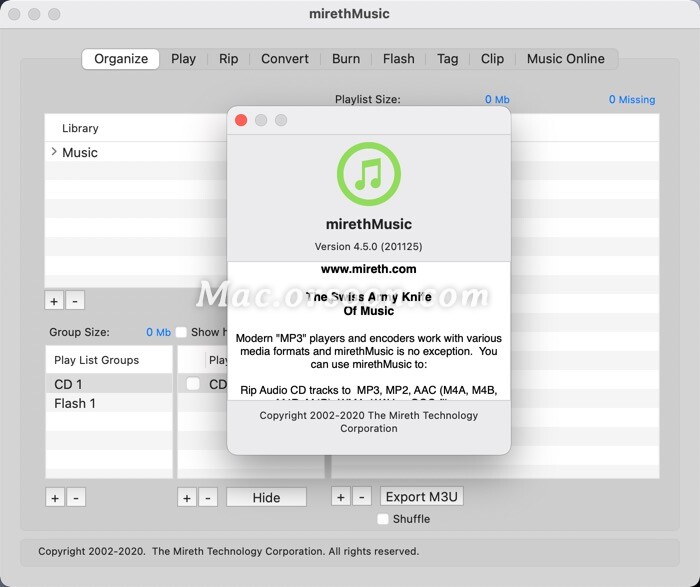Image resolution: width=700 pixels, height=587 pixels.
Task: Click minus button under Library list
Action: click(76, 300)
